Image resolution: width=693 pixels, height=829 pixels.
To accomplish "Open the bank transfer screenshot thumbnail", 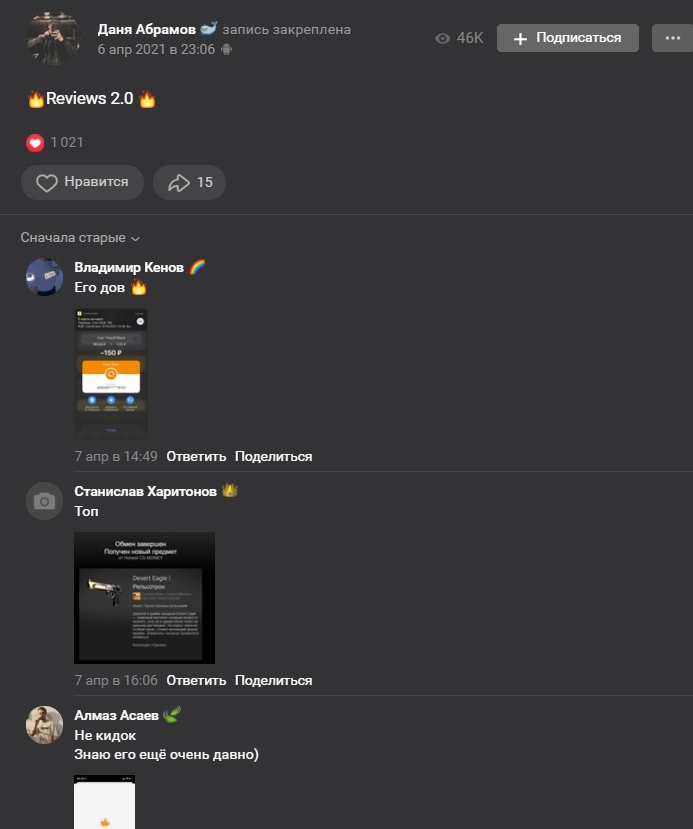I will [x=110, y=374].
